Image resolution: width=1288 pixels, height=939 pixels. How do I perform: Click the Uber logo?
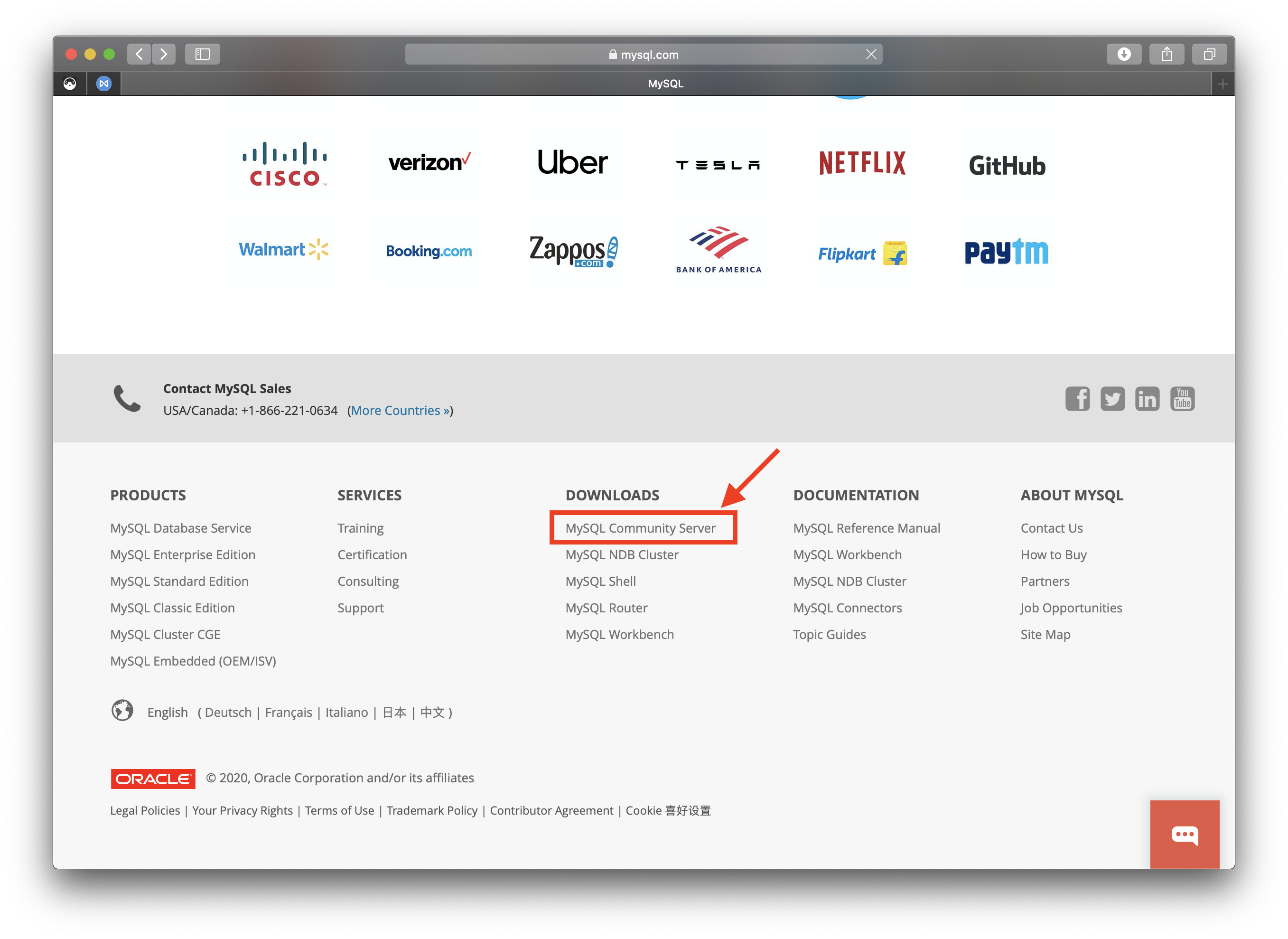tap(572, 162)
